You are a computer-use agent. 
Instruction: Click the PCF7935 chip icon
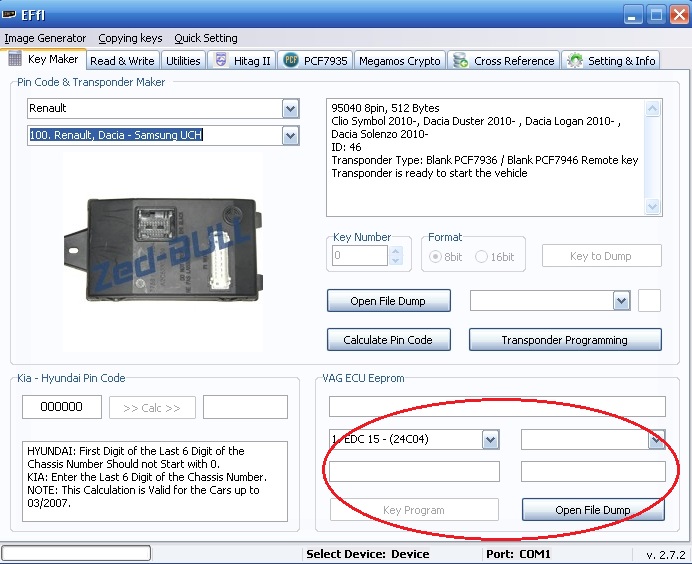pyautogui.click(x=291, y=61)
